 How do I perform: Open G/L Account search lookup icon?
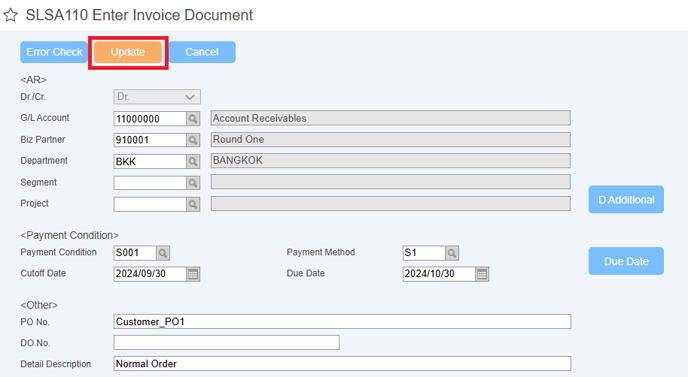pos(193,118)
